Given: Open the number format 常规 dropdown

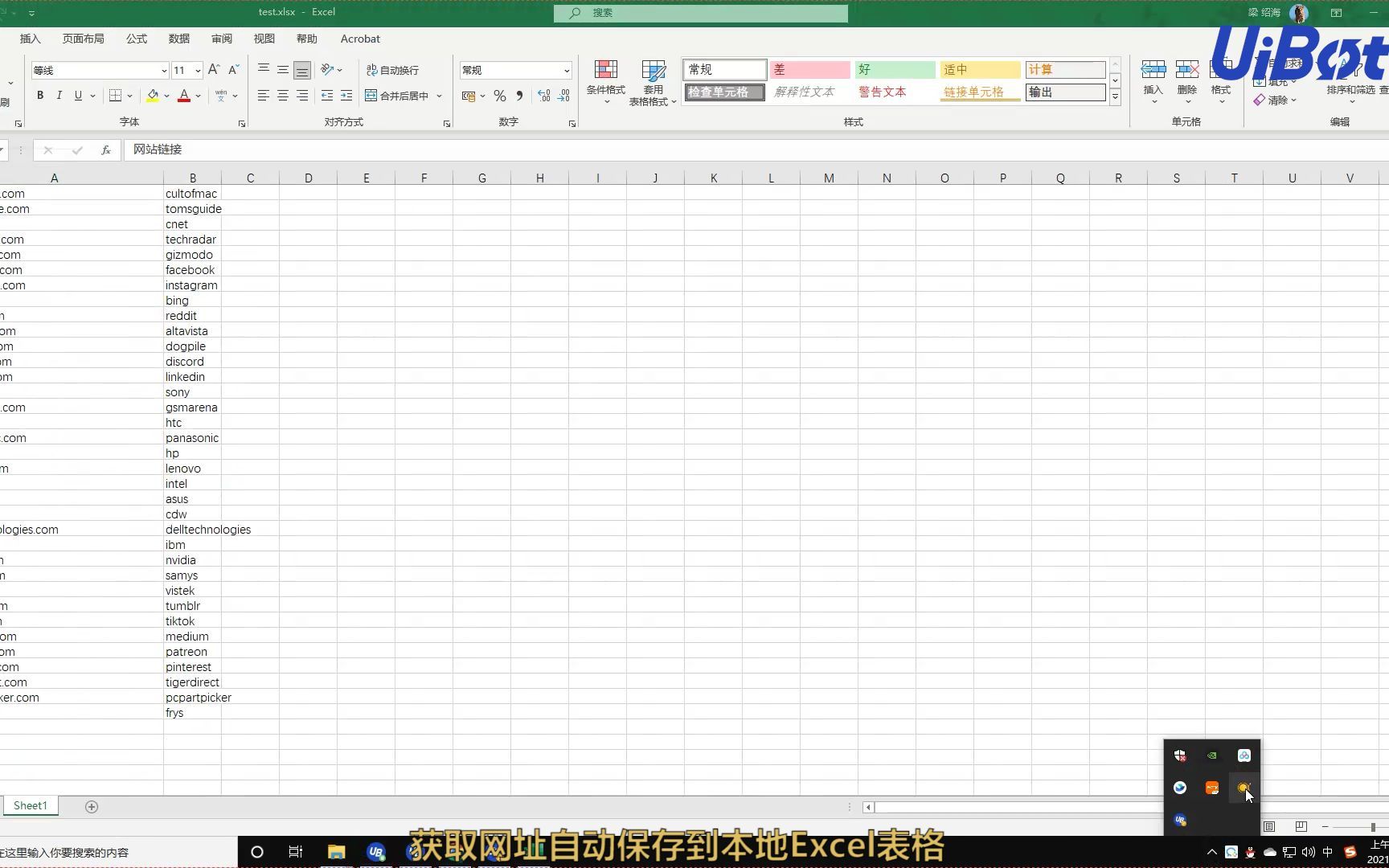Looking at the screenshot, I should (567, 71).
